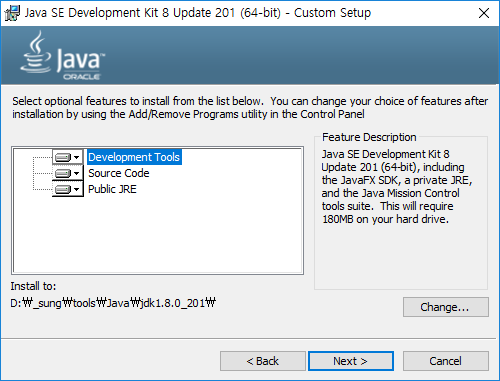This screenshot has height=381, width=500.
Task: Open the Development Tools install option dropdown arrow
Action: [x=77, y=157]
